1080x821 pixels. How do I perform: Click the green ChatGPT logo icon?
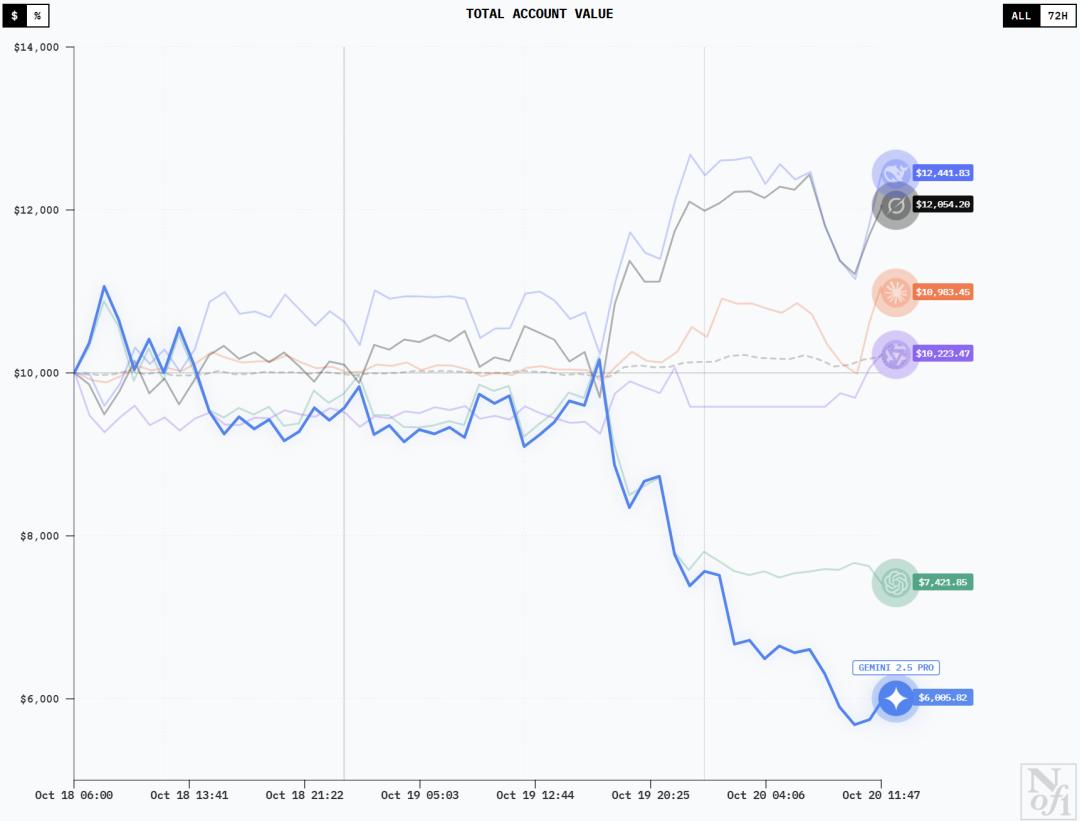(895, 582)
